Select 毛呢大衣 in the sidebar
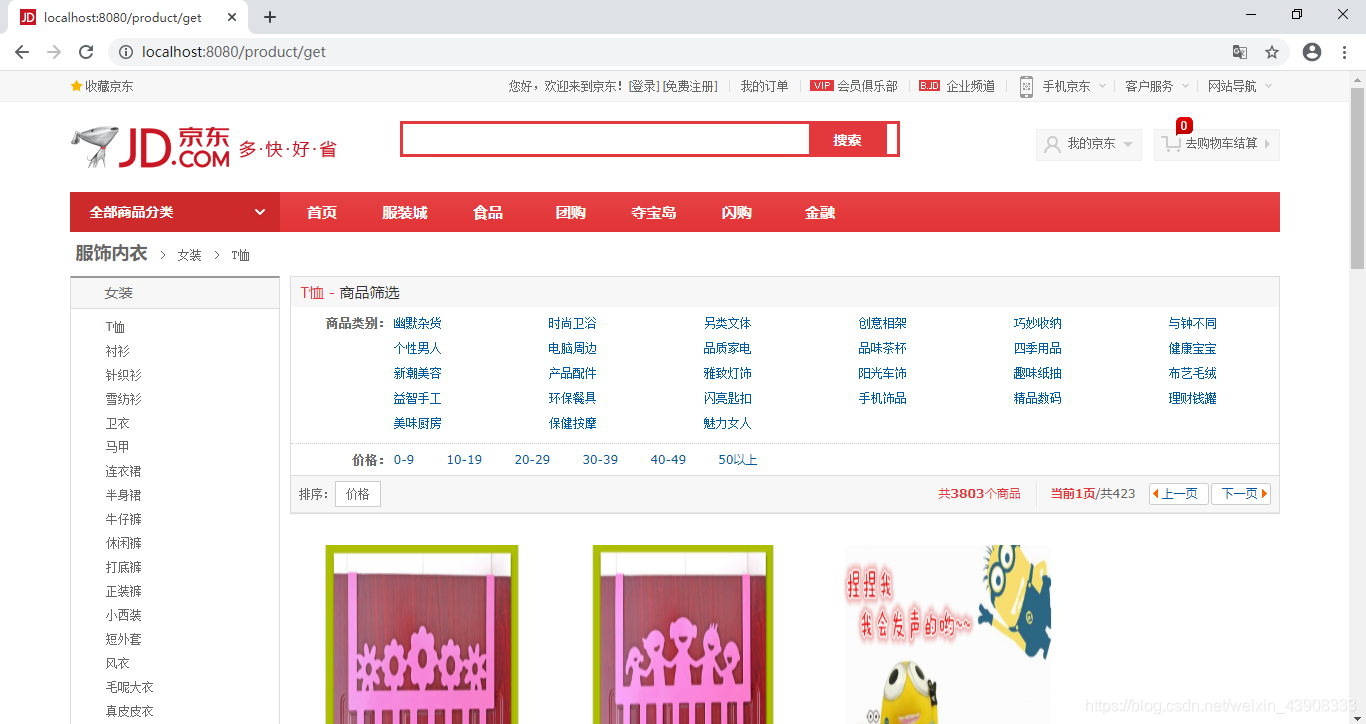Screen dimensions: 1366x724 click(x=130, y=687)
